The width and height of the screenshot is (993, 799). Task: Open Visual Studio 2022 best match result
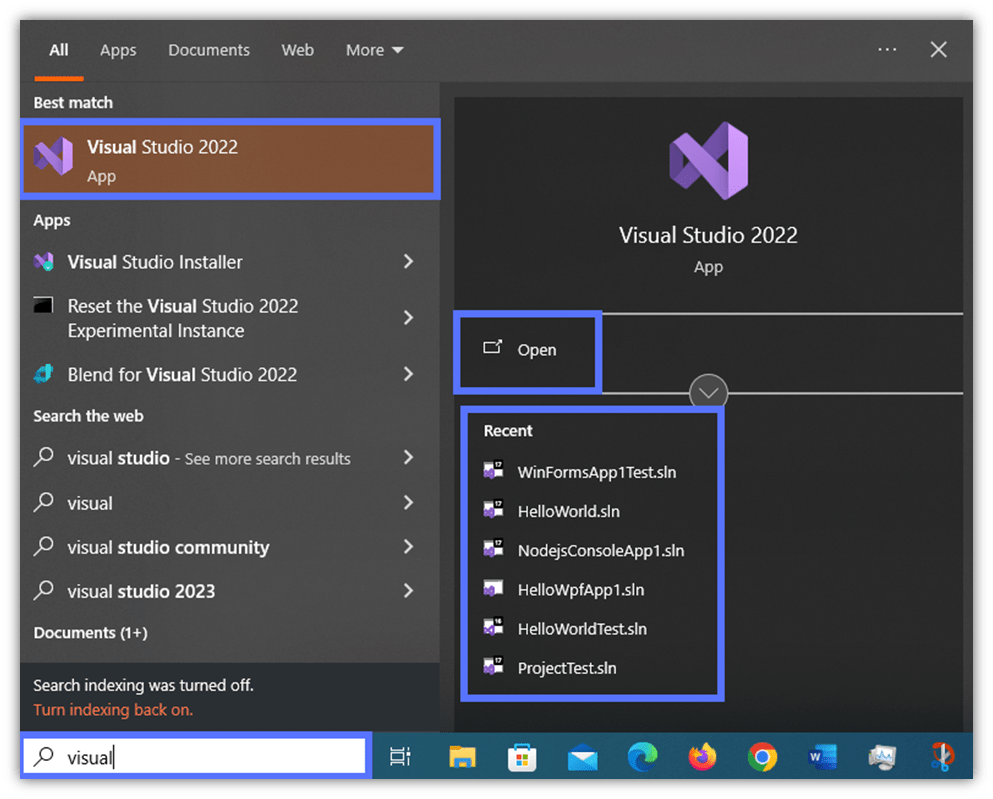click(x=229, y=159)
